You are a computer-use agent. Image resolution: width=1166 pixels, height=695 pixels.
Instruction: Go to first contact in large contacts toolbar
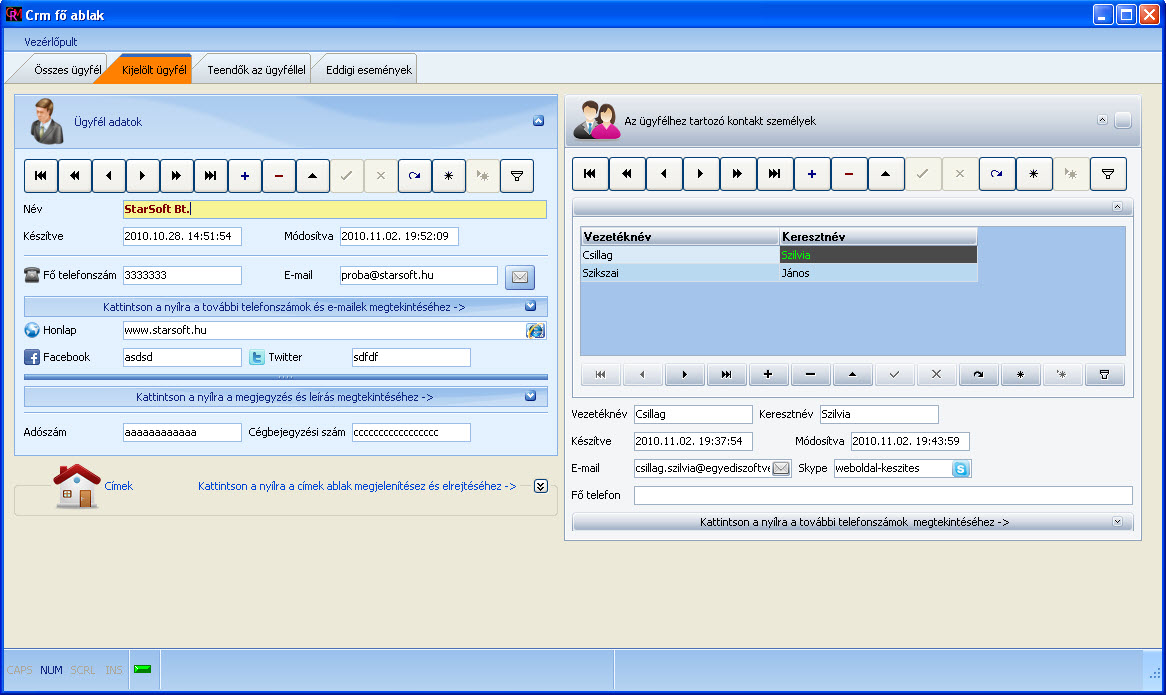pos(590,174)
